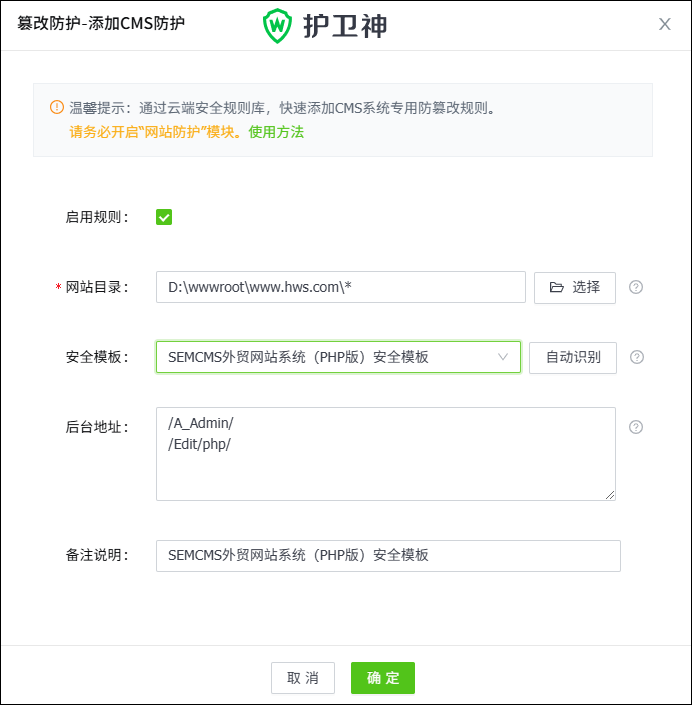Click the textarea resize handle corner

(610, 495)
